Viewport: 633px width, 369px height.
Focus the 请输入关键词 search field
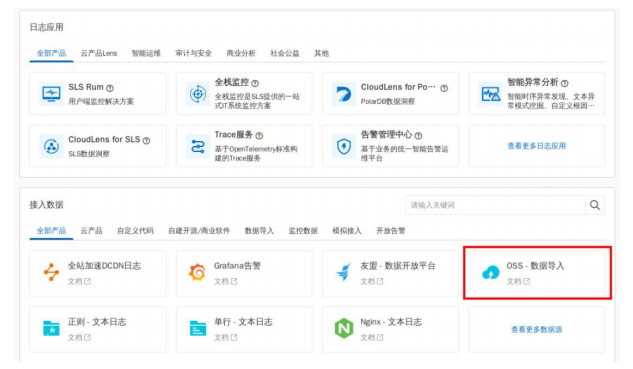coord(495,205)
